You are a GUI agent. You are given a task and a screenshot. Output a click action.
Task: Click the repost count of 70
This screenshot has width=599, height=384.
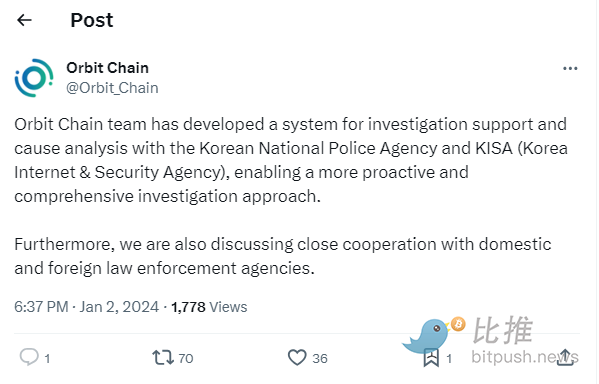pos(186,358)
